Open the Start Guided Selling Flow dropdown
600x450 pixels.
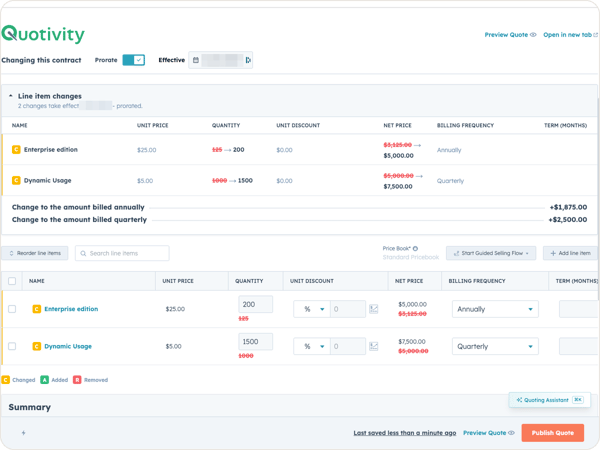(x=491, y=253)
